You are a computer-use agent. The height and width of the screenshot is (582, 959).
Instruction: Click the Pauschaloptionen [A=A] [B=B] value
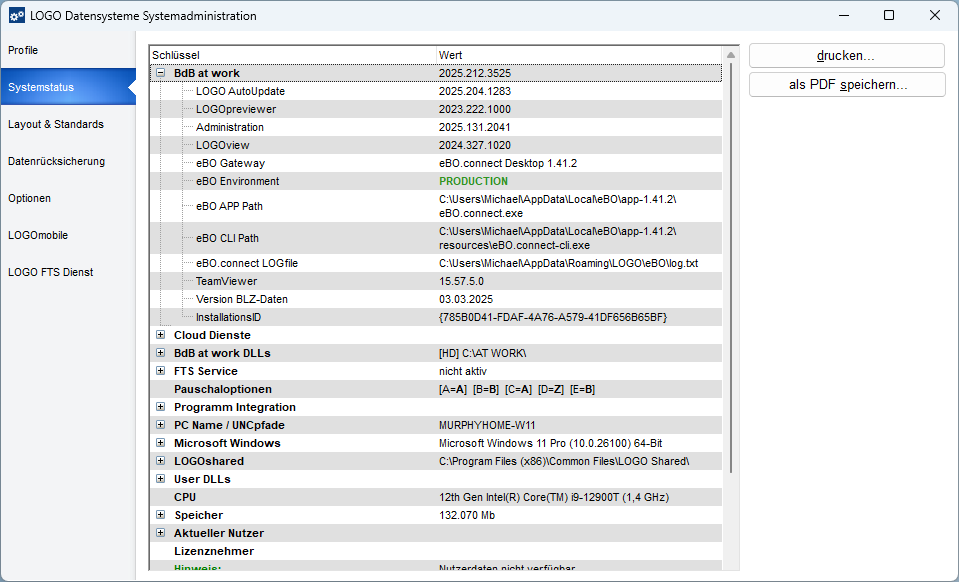click(x=517, y=389)
